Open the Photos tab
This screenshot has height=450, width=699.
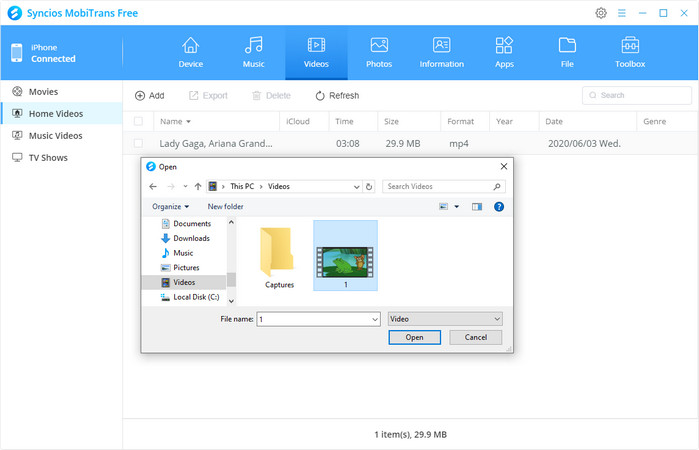[x=379, y=53]
